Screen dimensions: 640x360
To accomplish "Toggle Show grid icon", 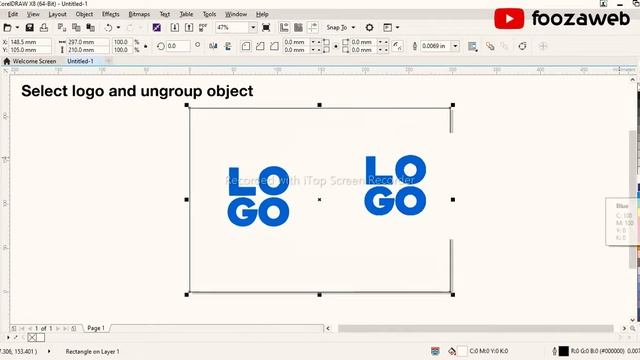I will tap(298, 28).
